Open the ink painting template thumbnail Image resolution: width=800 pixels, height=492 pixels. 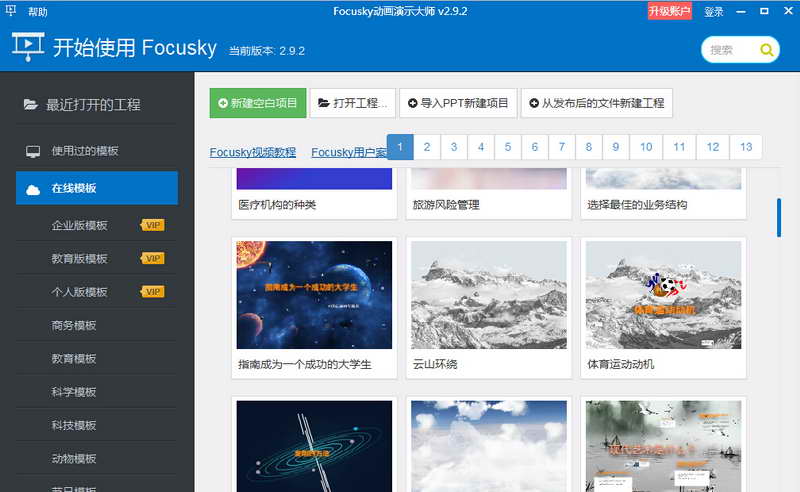(x=663, y=446)
